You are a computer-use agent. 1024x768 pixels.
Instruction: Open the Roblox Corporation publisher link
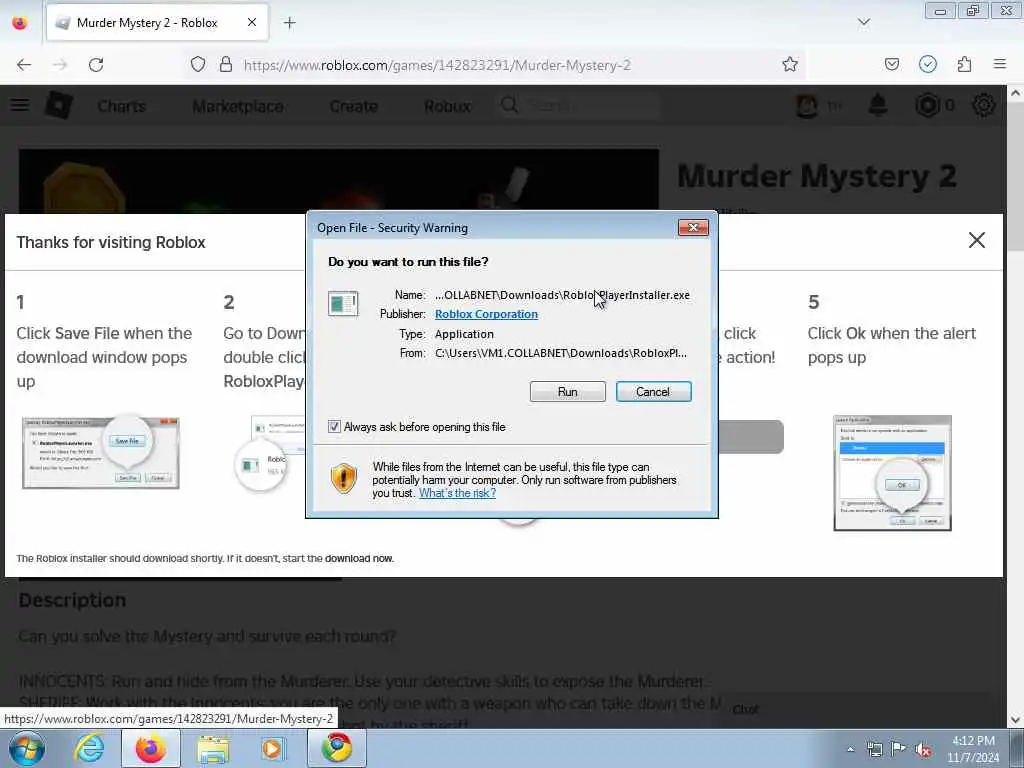click(487, 314)
